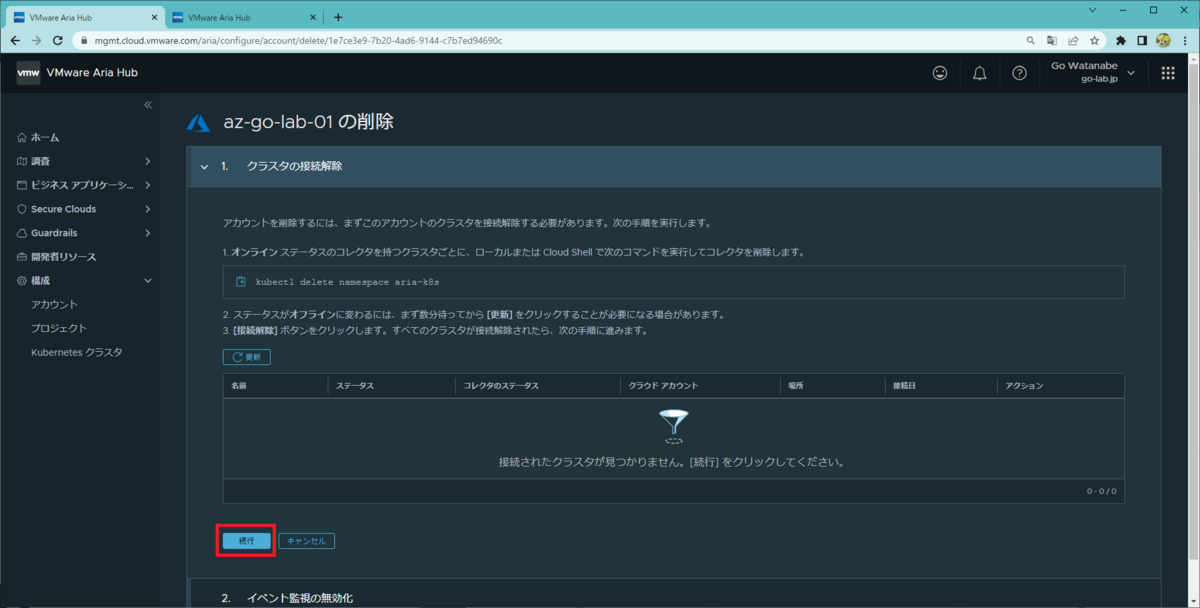Open プロジェクト under 構成

[59, 328]
